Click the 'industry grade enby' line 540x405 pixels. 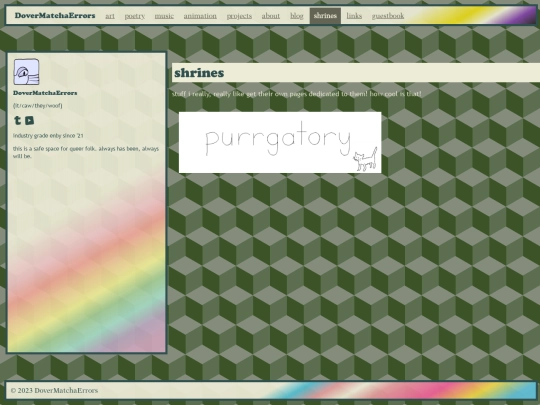pyautogui.click(x=48, y=136)
